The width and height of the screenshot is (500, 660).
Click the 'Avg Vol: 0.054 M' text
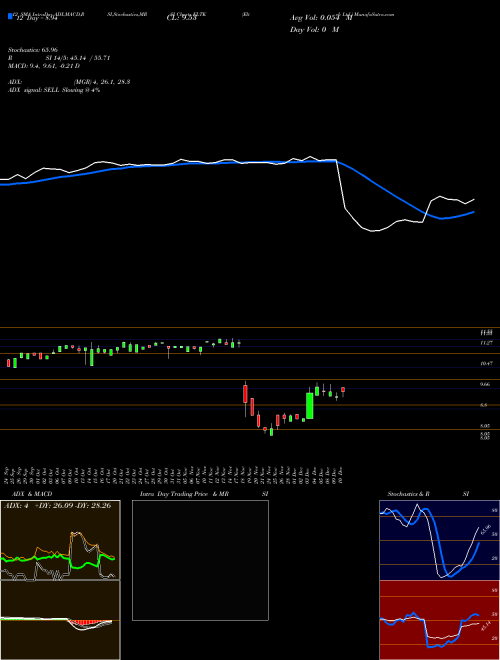(x=321, y=18)
